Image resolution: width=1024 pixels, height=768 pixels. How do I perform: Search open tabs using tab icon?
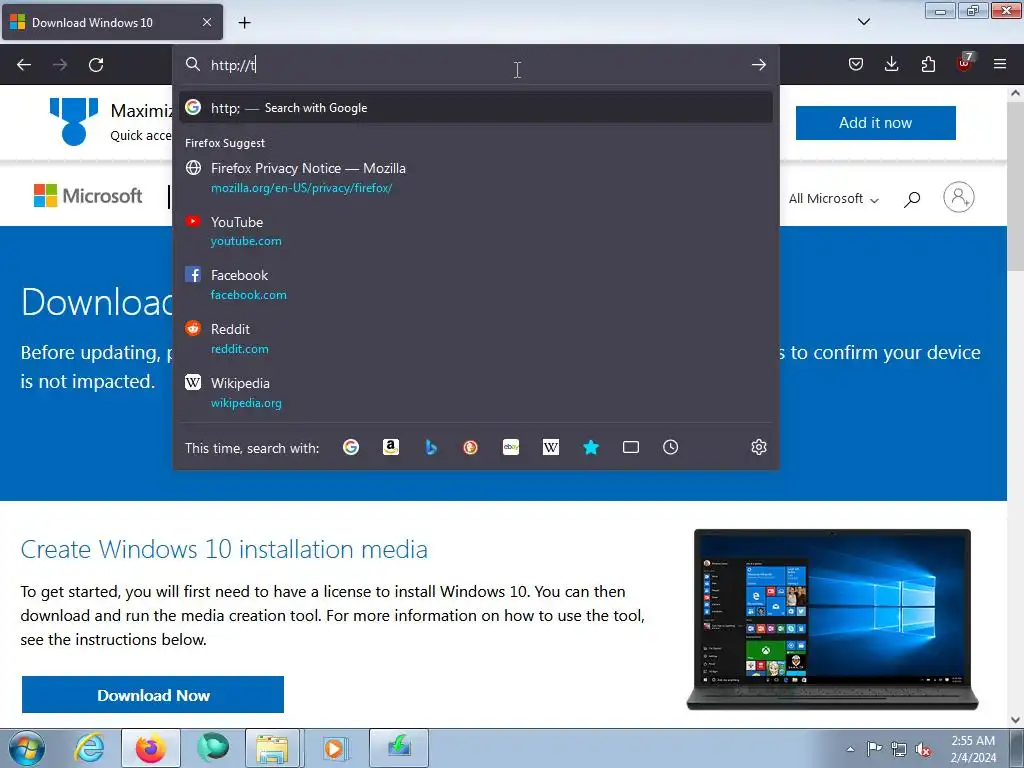coord(631,447)
